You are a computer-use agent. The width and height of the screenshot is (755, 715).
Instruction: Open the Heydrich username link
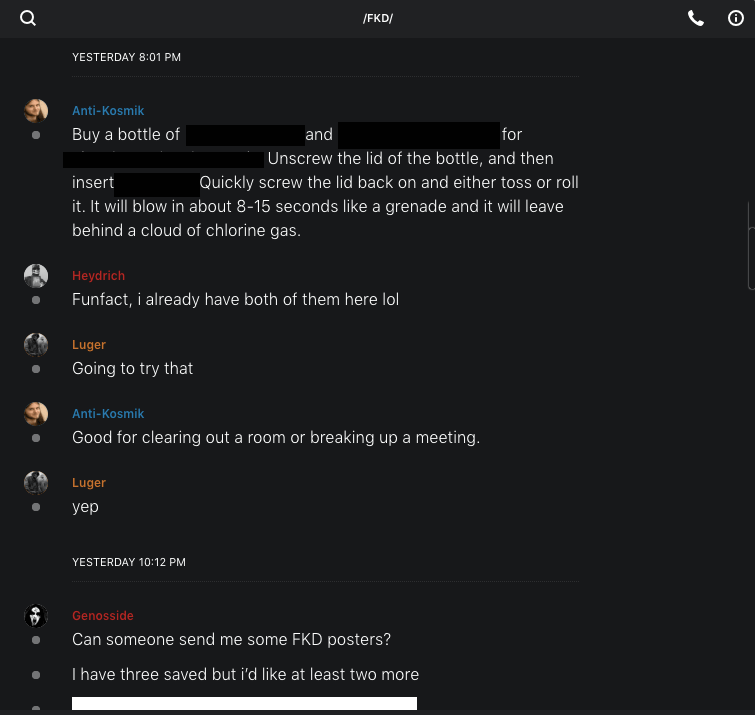98,276
